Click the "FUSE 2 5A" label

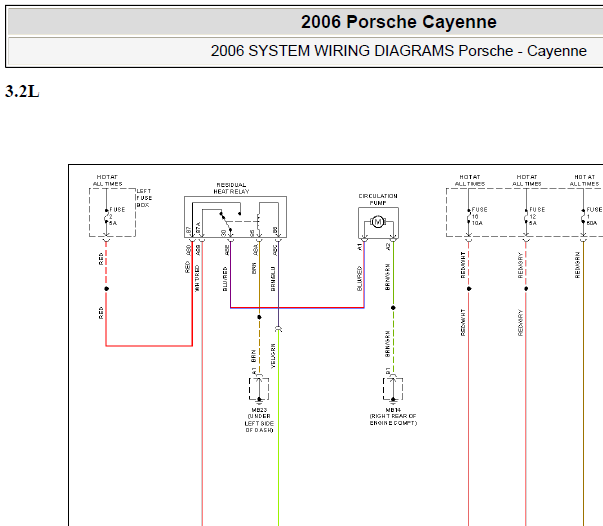(x=116, y=216)
